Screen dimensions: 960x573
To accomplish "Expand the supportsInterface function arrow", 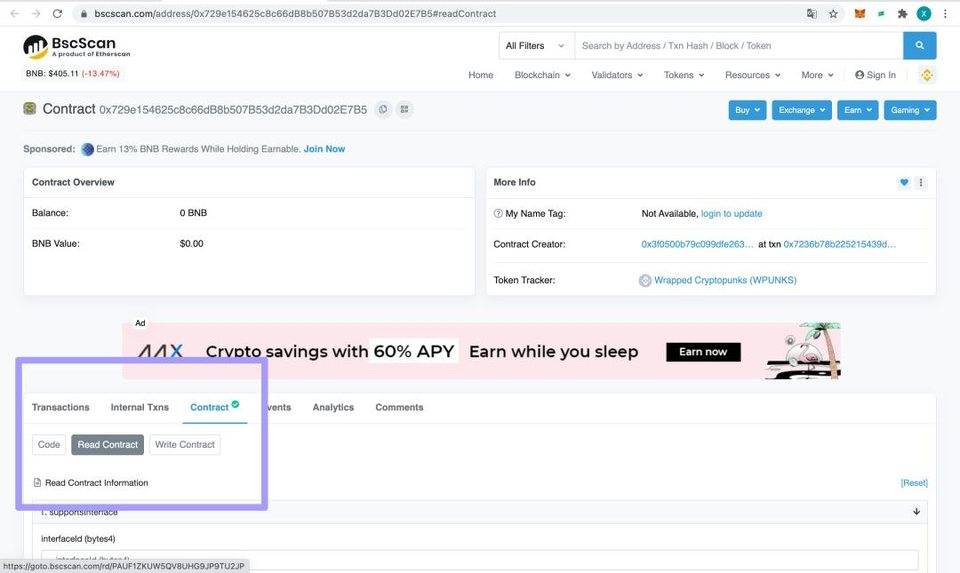I will 916,512.
